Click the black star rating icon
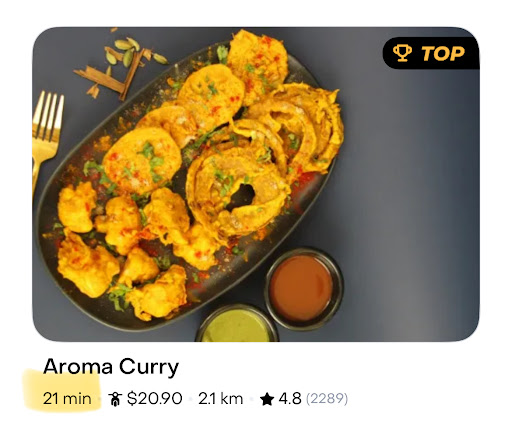 pyautogui.click(x=267, y=399)
